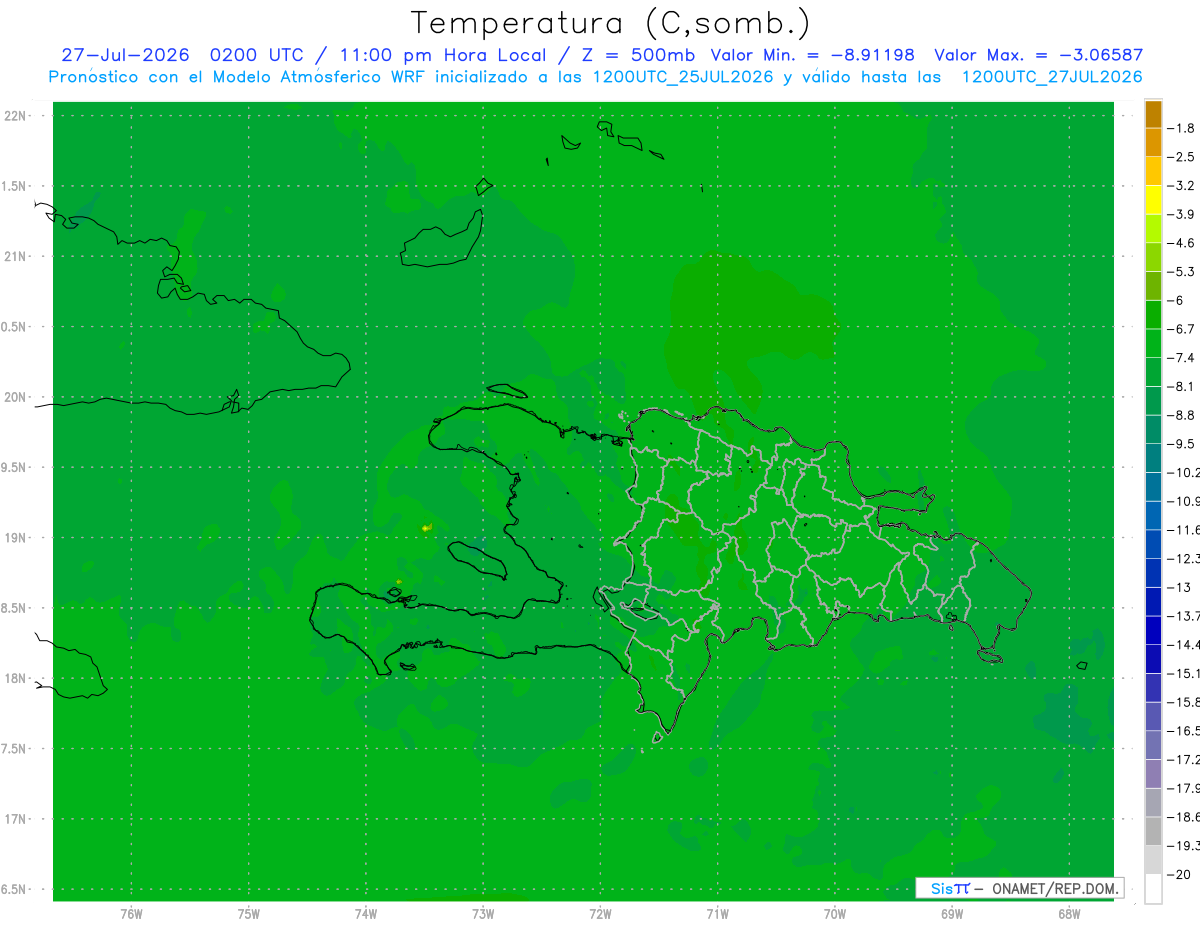
Task: Click the '74W' longitude axis label
Action: click(x=366, y=913)
